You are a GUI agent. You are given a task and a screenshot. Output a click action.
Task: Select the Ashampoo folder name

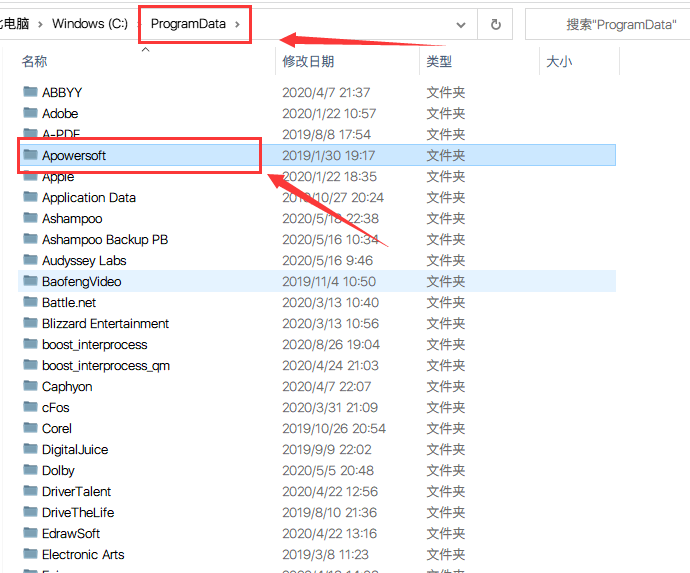pyautogui.click(x=72, y=219)
